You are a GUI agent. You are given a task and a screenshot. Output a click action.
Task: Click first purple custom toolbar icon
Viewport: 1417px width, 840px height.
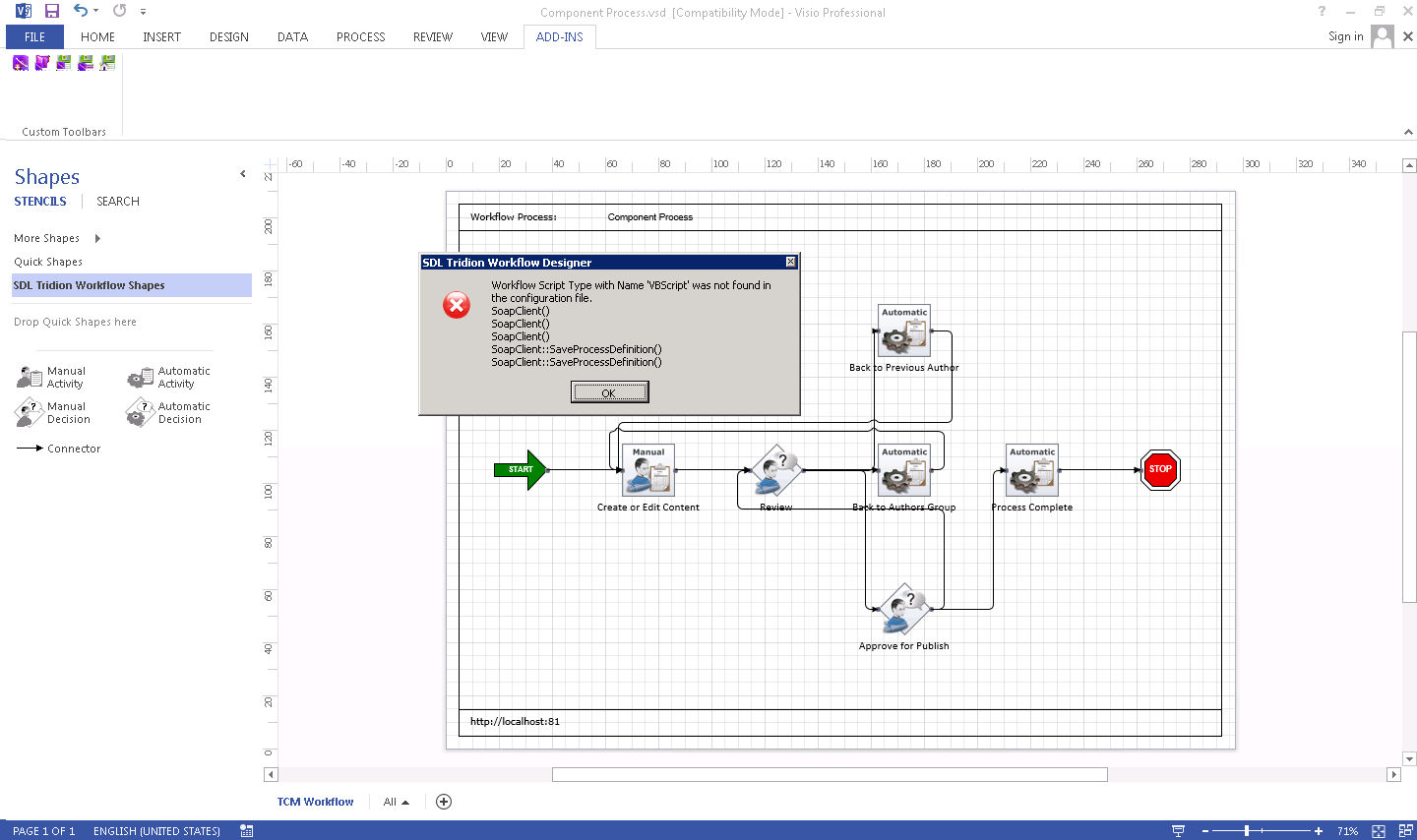coord(21,63)
